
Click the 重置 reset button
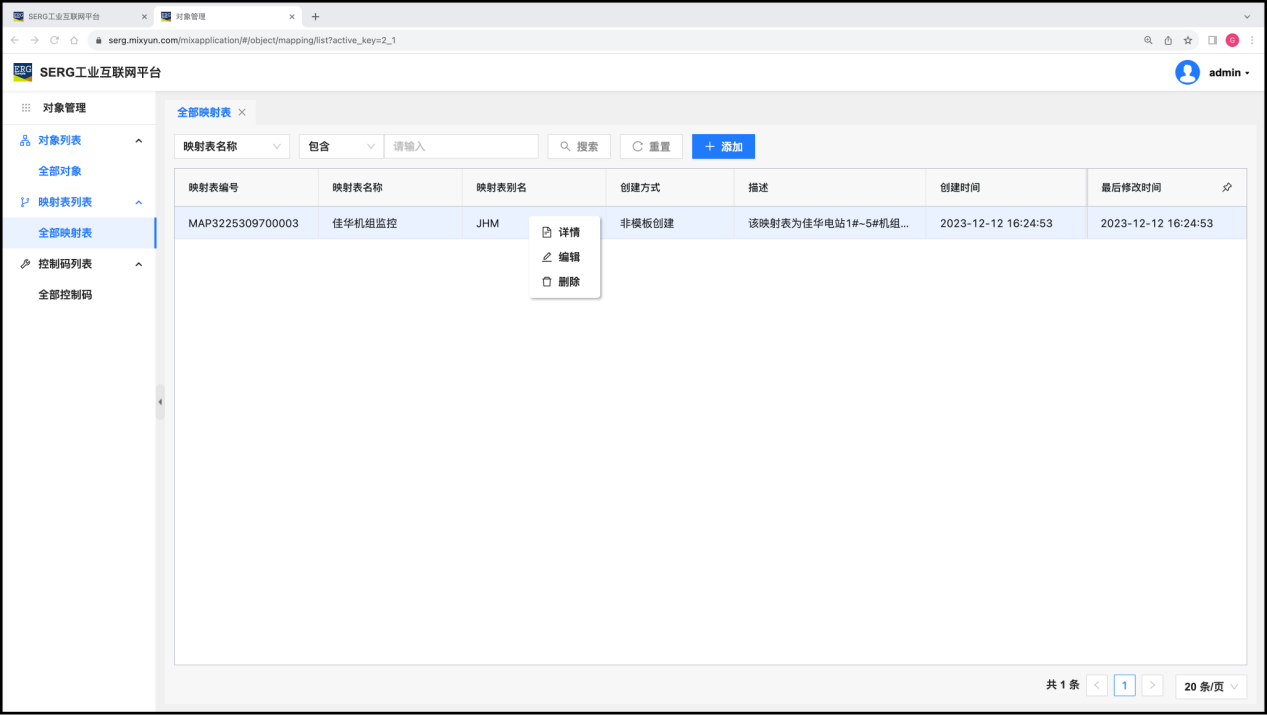coord(651,146)
